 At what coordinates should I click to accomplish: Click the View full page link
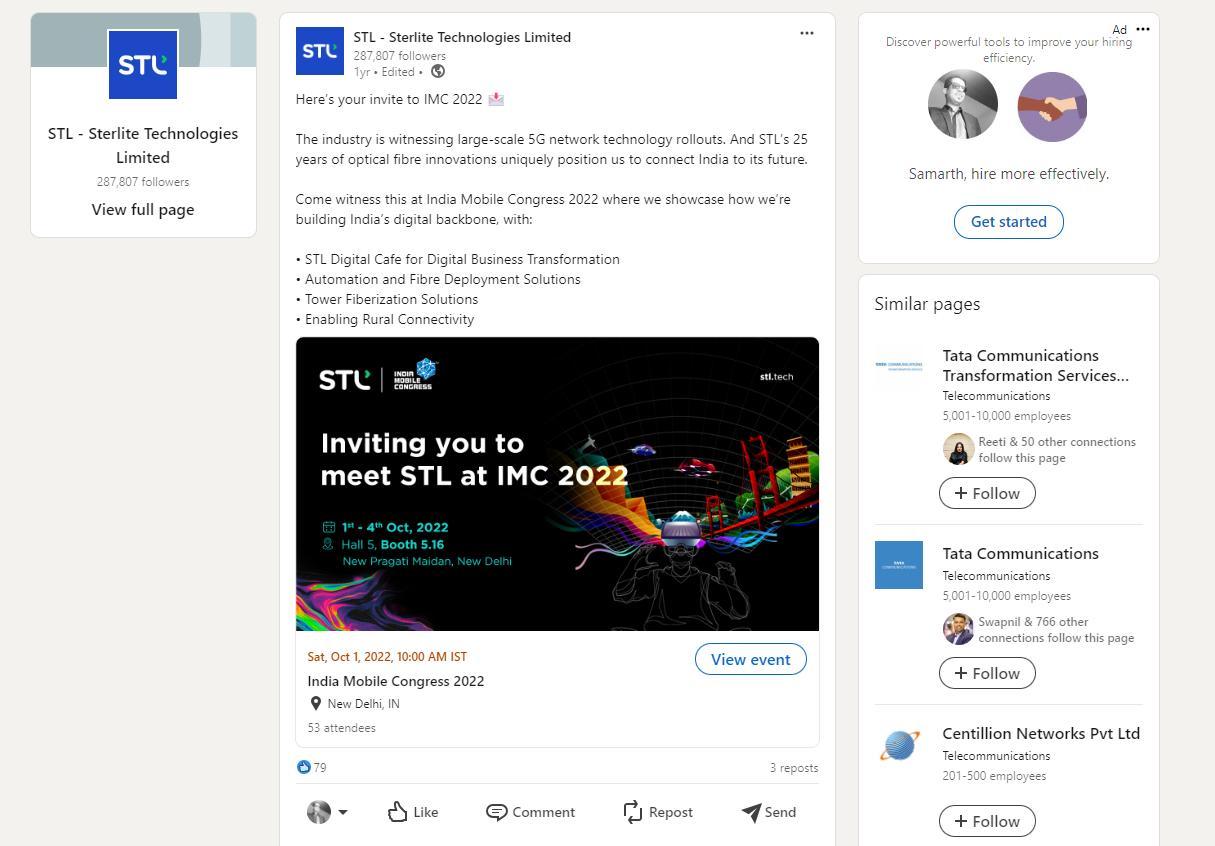point(143,209)
